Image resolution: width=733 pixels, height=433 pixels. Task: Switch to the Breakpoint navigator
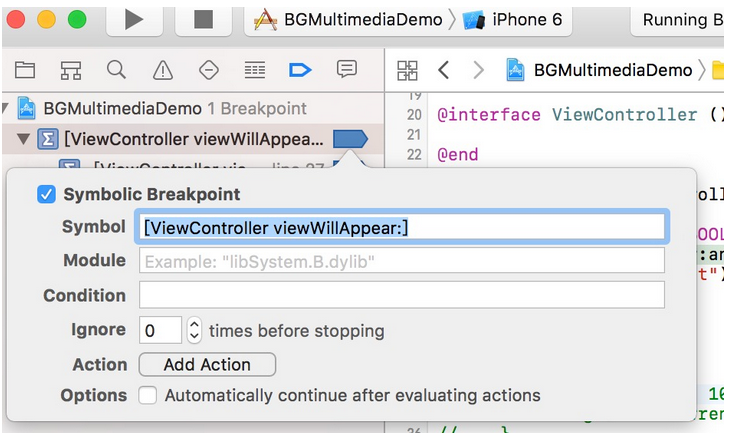(300, 70)
